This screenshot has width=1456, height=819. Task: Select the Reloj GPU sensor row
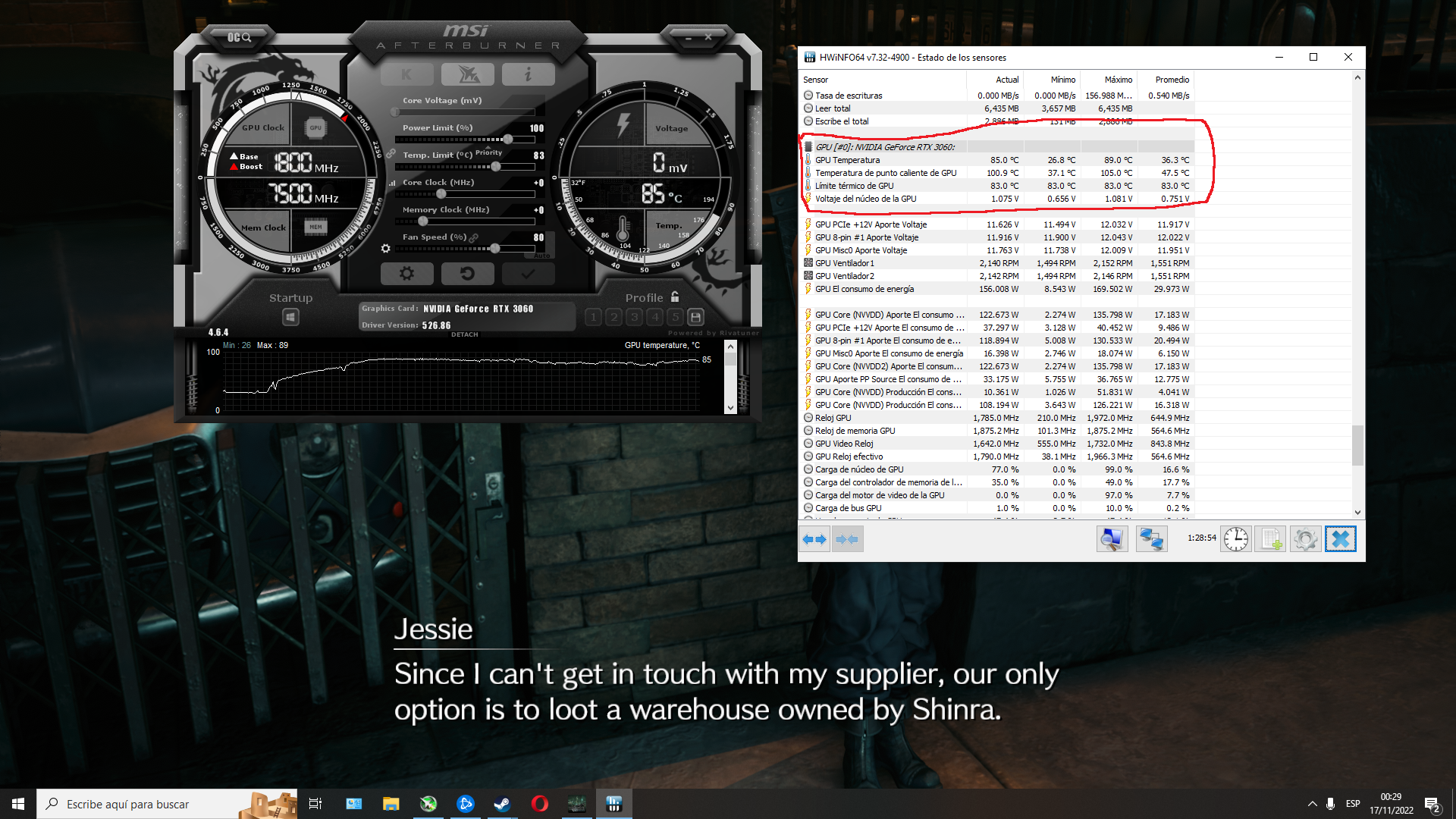pos(997,418)
